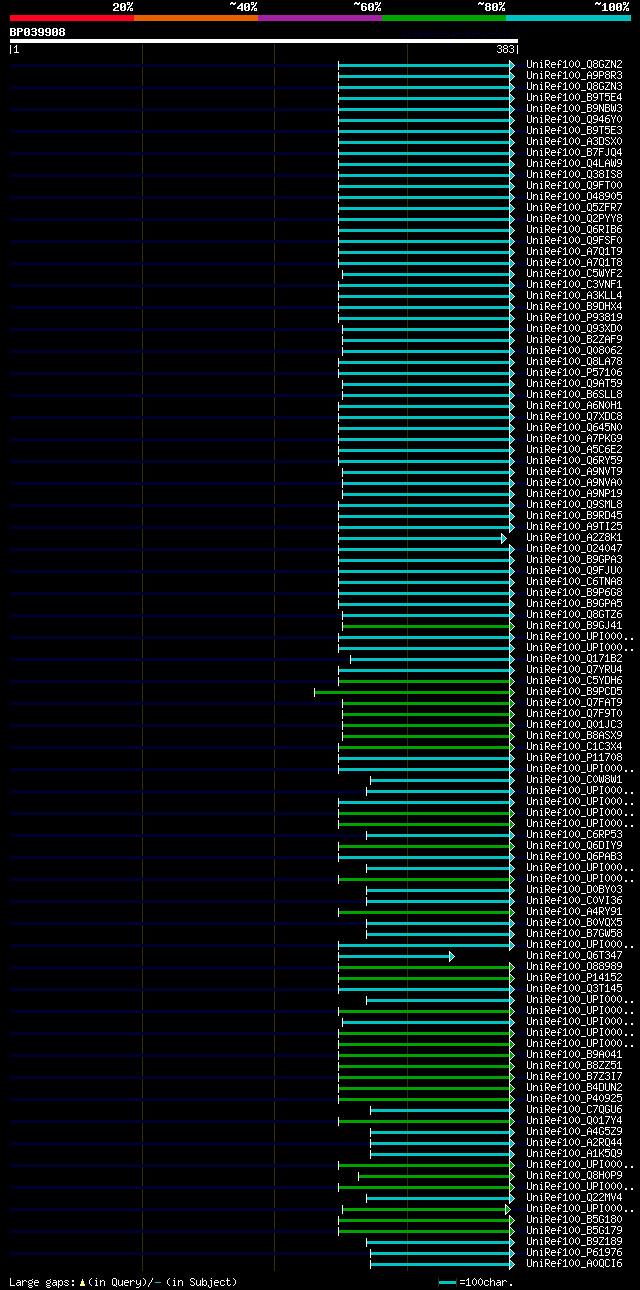Select hit label UniRef100_Q7FAT9

[574, 702]
